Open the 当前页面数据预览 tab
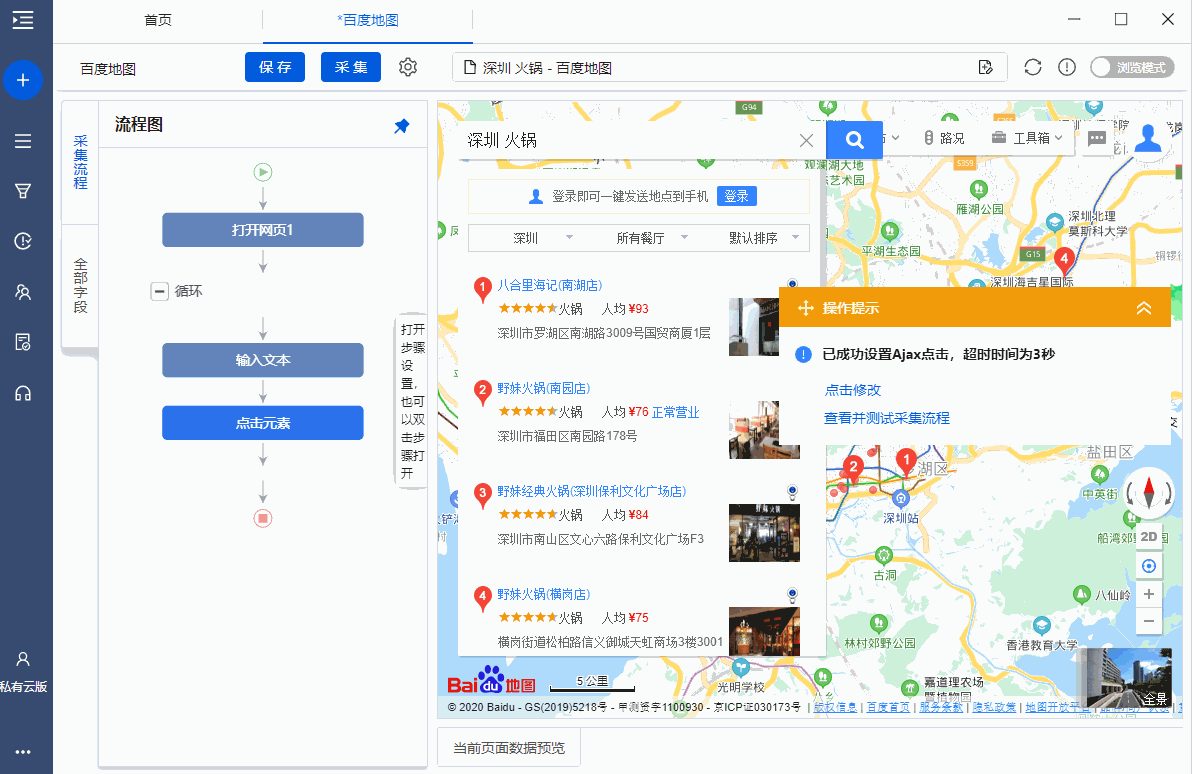Screen dimensions: 1192x774 [x=509, y=748]
